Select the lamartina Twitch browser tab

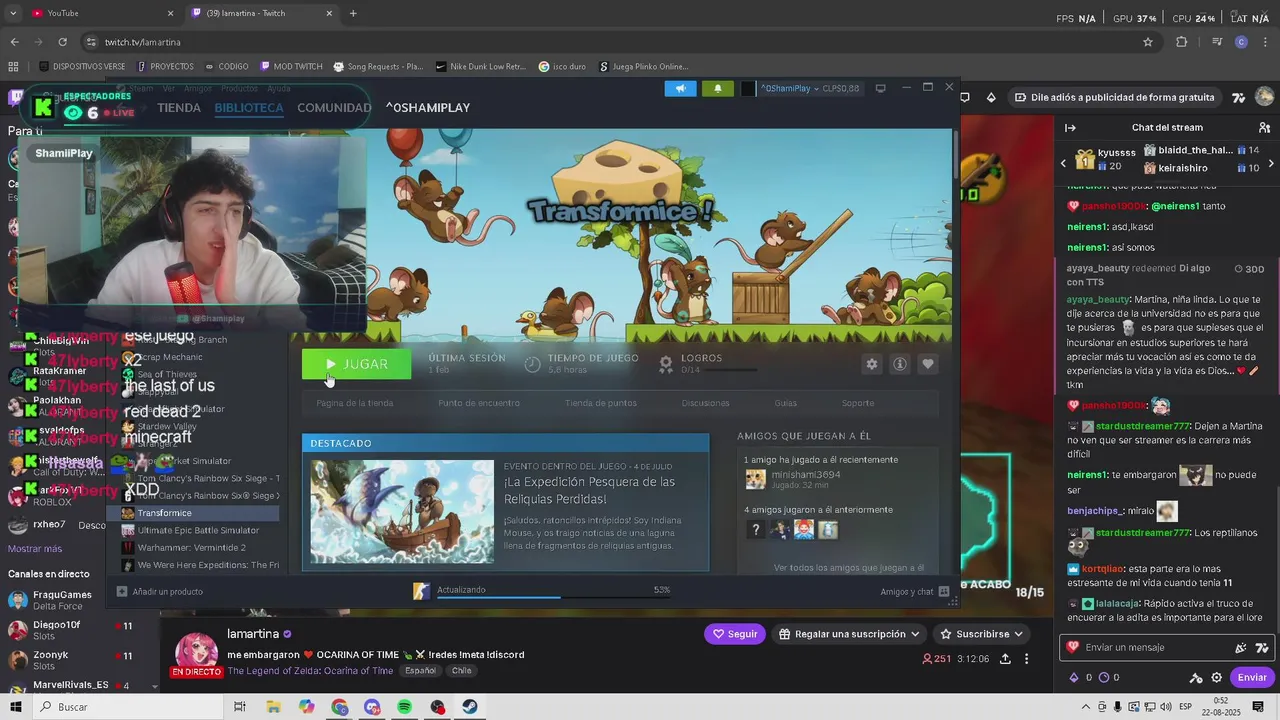[262, 13]
